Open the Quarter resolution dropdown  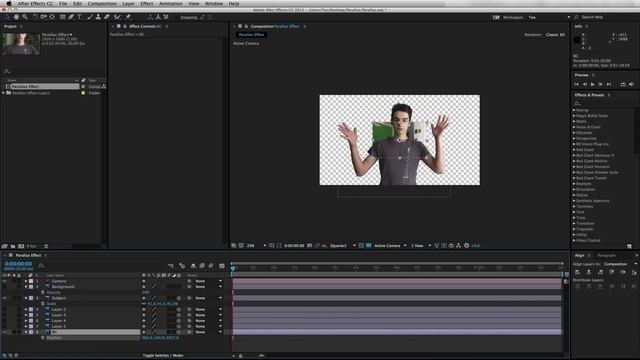[x=342, y=246]
